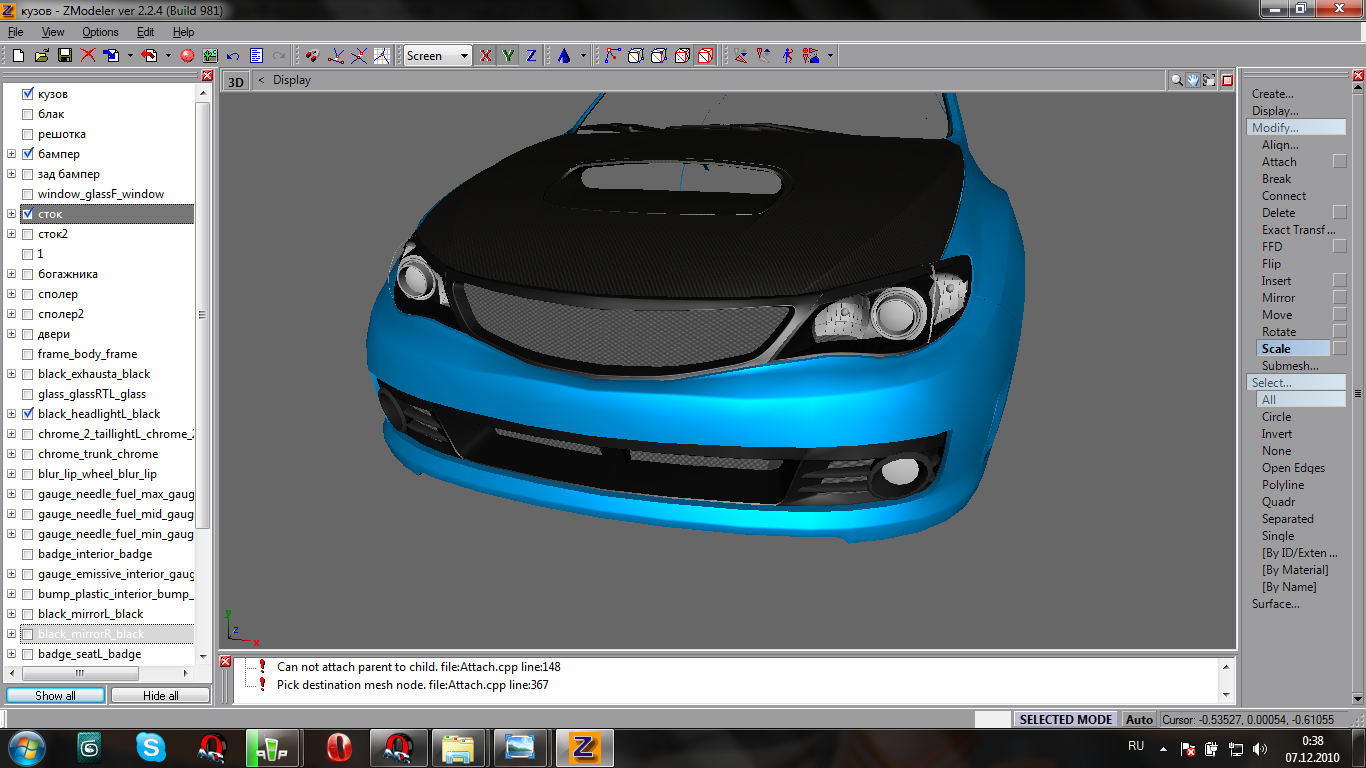Click the red sphere materials editor icon
This screenshot has width=1366, height=768.
(187, 56)
